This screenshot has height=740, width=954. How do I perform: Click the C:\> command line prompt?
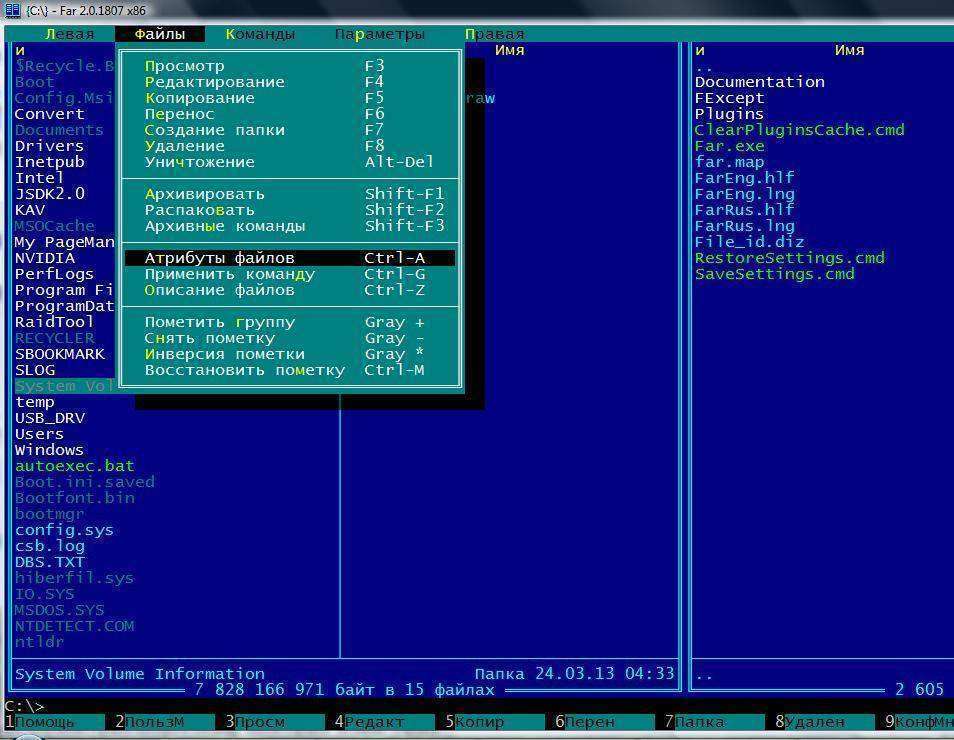point(25,706)
